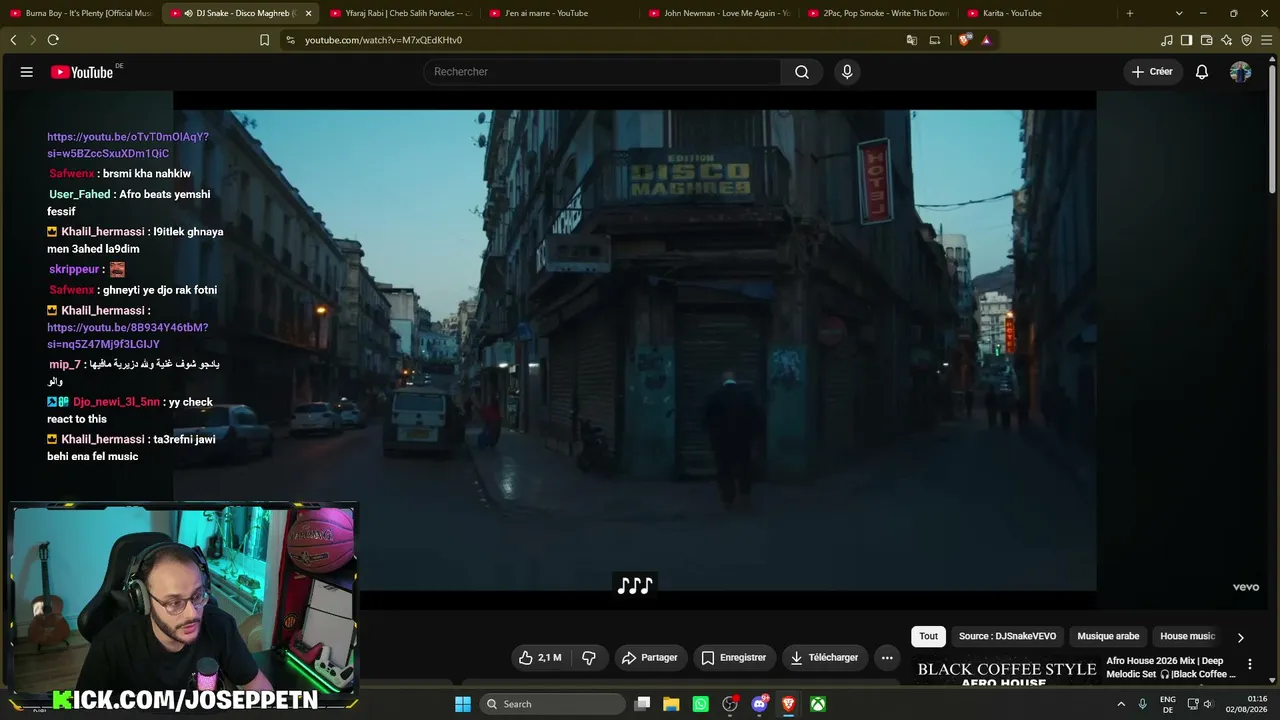Viewport: 1280px width, 720px height.
Task: Open the ENG DE language switcher
Action: 1168,704
